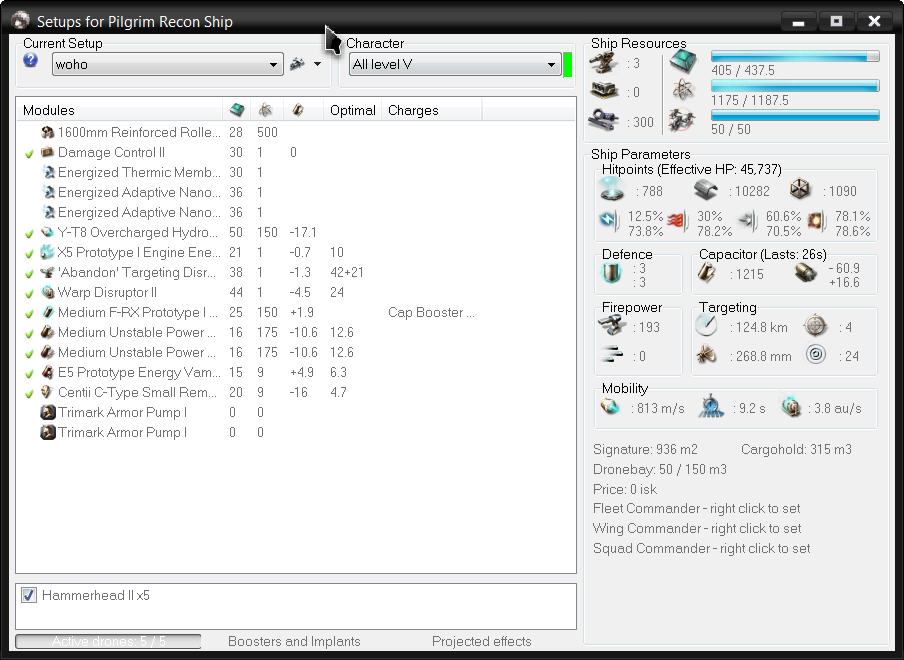Toggle Medium F-RX Prototype cap booster checkmark
The image size is (904, 660).
[x=29, y=314]
